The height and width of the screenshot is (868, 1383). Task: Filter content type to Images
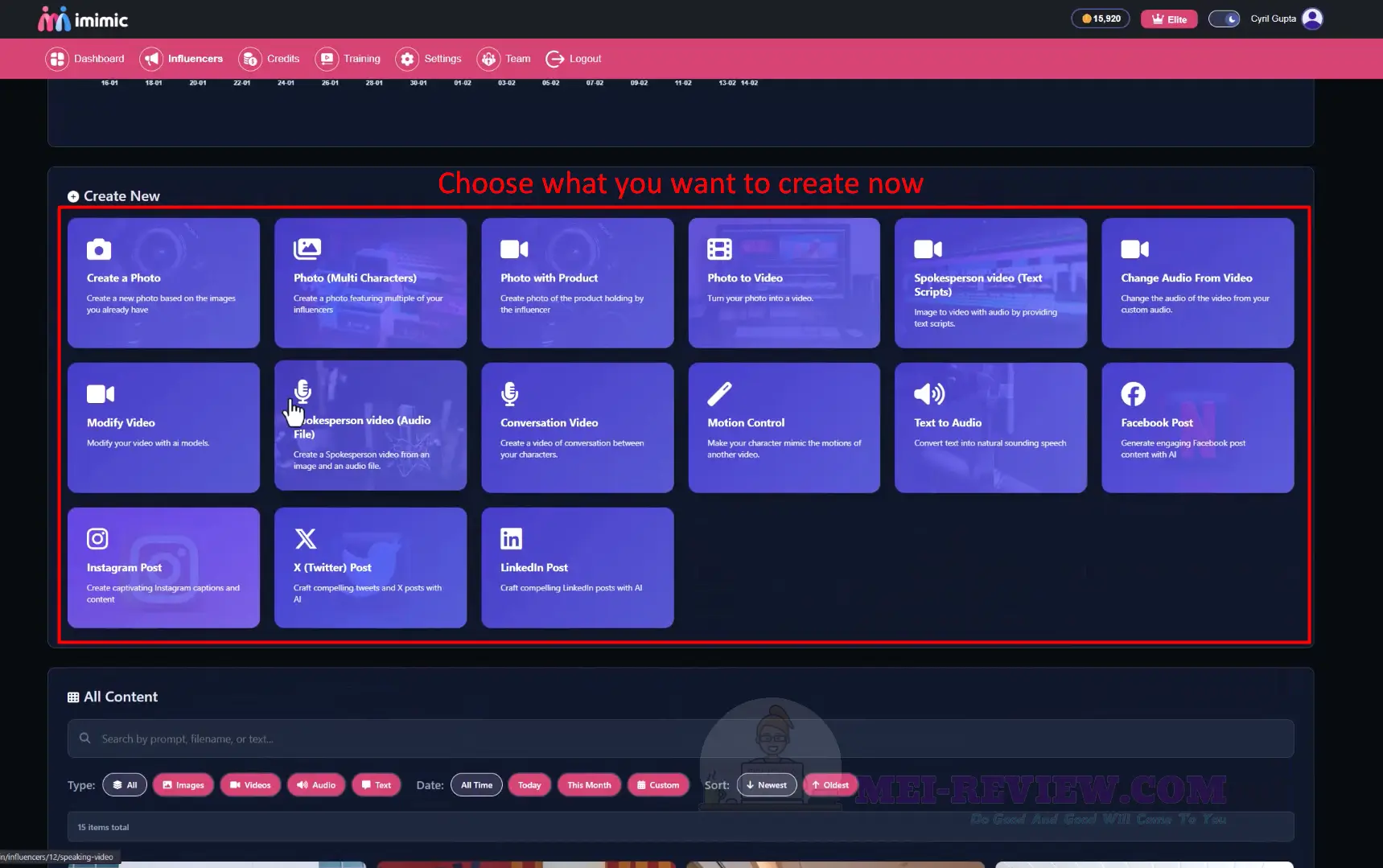(x=183, y=785)
